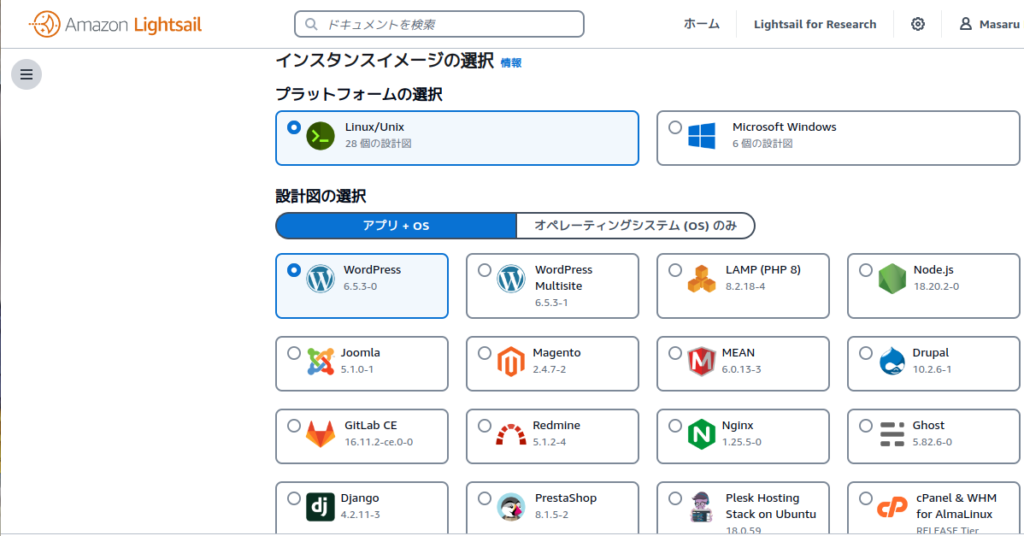
Task: Open settings via the gear icon
Action: coord(918,24)
